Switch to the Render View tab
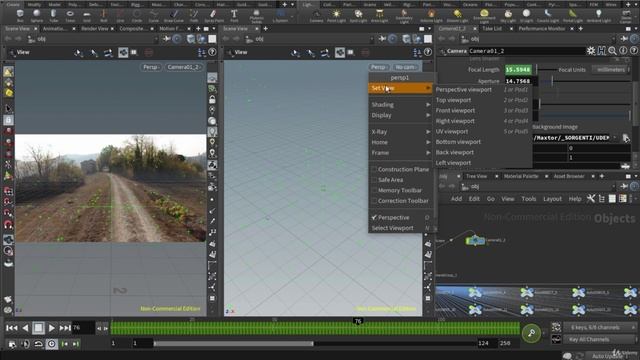Image resolution: width=640 pixels, height=360 pixels. pyautogui.click(x=95, y=29)
